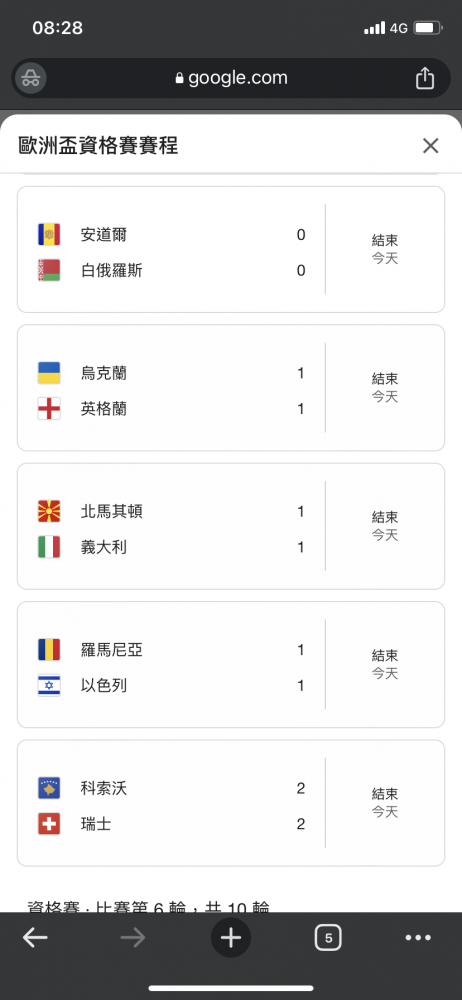462x1000 pixels.
Task: Select the 義大利 team name
Action: (104, 547)
